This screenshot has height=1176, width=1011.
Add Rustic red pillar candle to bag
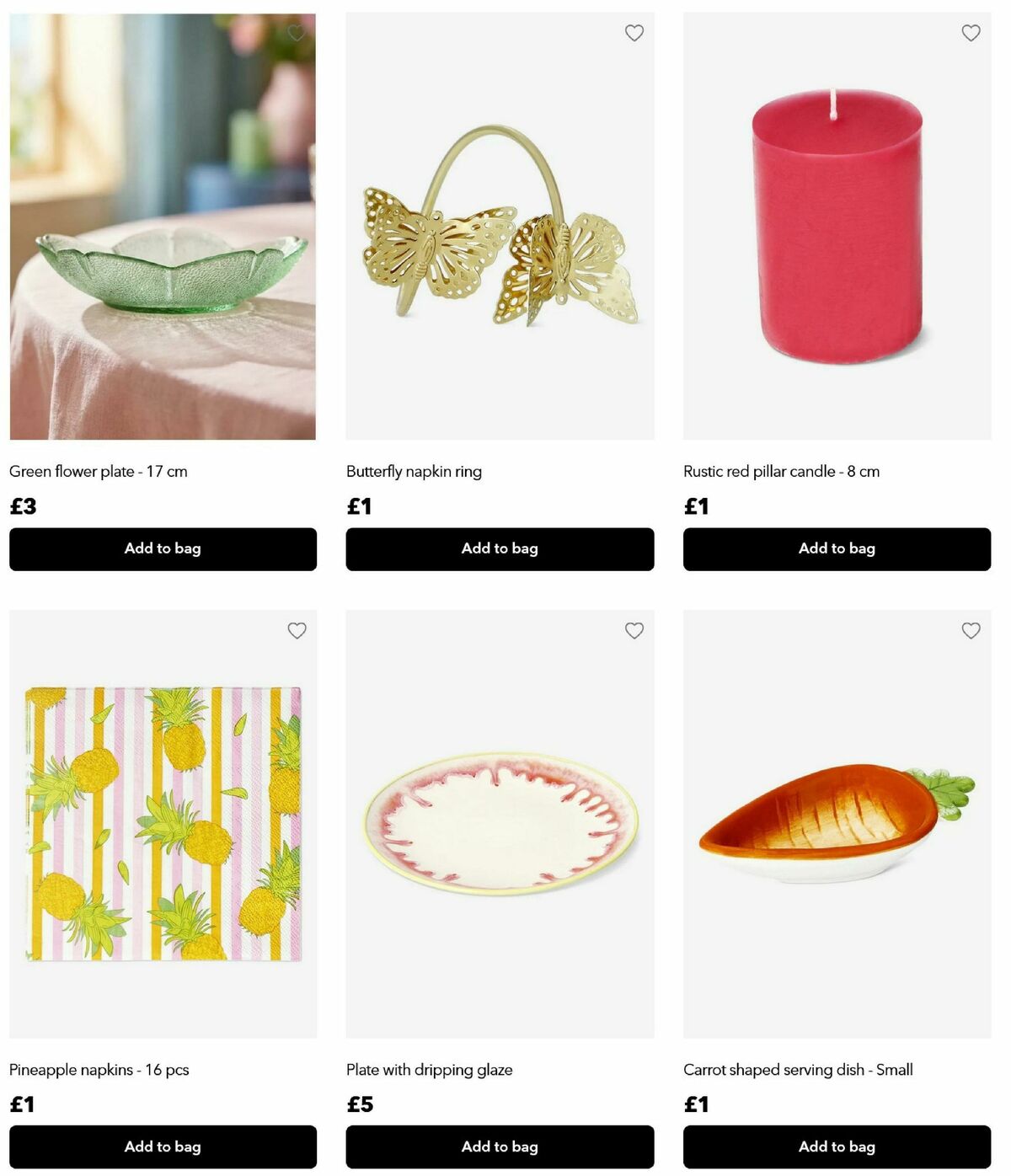[x=837, y=549]
